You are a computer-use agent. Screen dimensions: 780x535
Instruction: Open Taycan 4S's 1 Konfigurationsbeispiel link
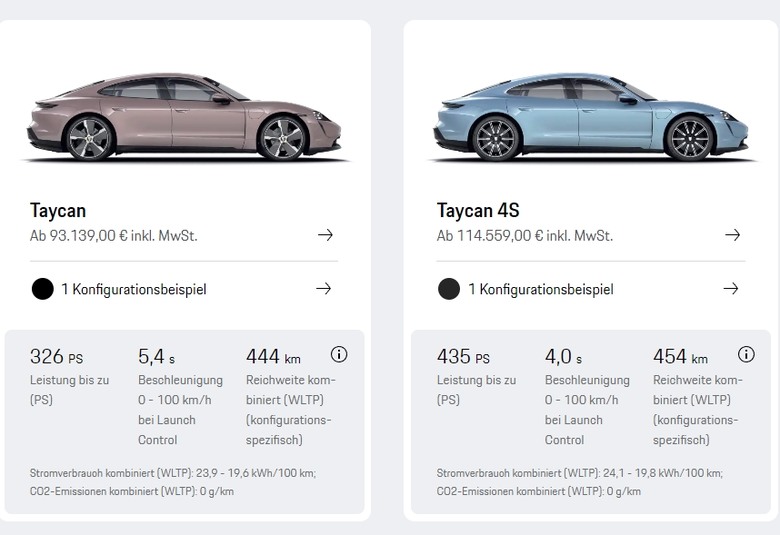click(541, 289)
